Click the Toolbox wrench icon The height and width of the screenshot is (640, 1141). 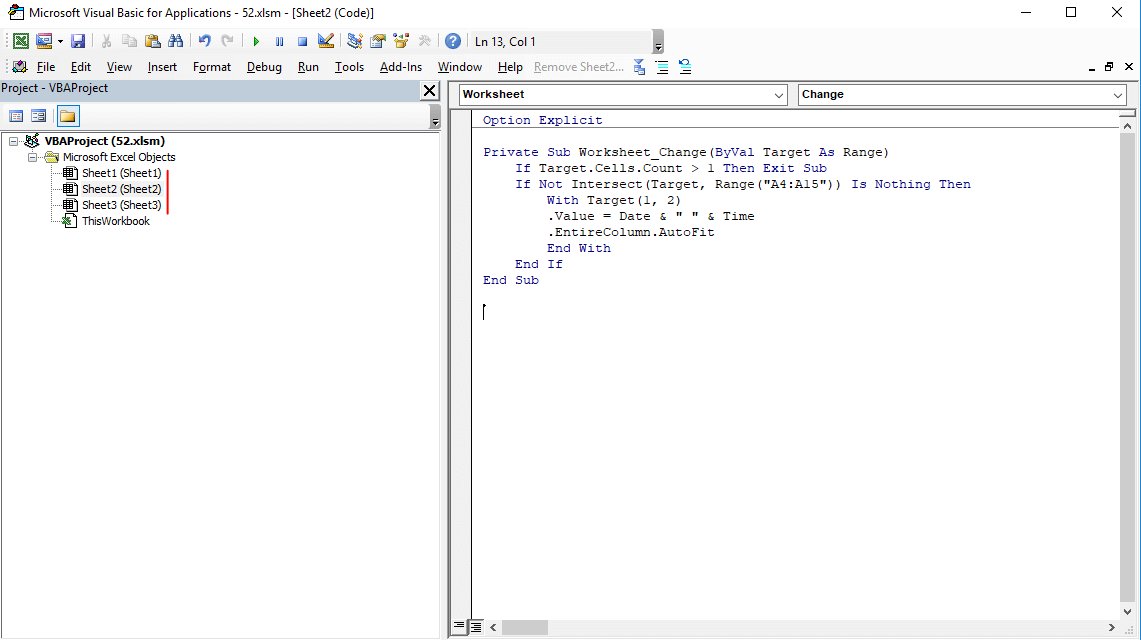point(424,41)
